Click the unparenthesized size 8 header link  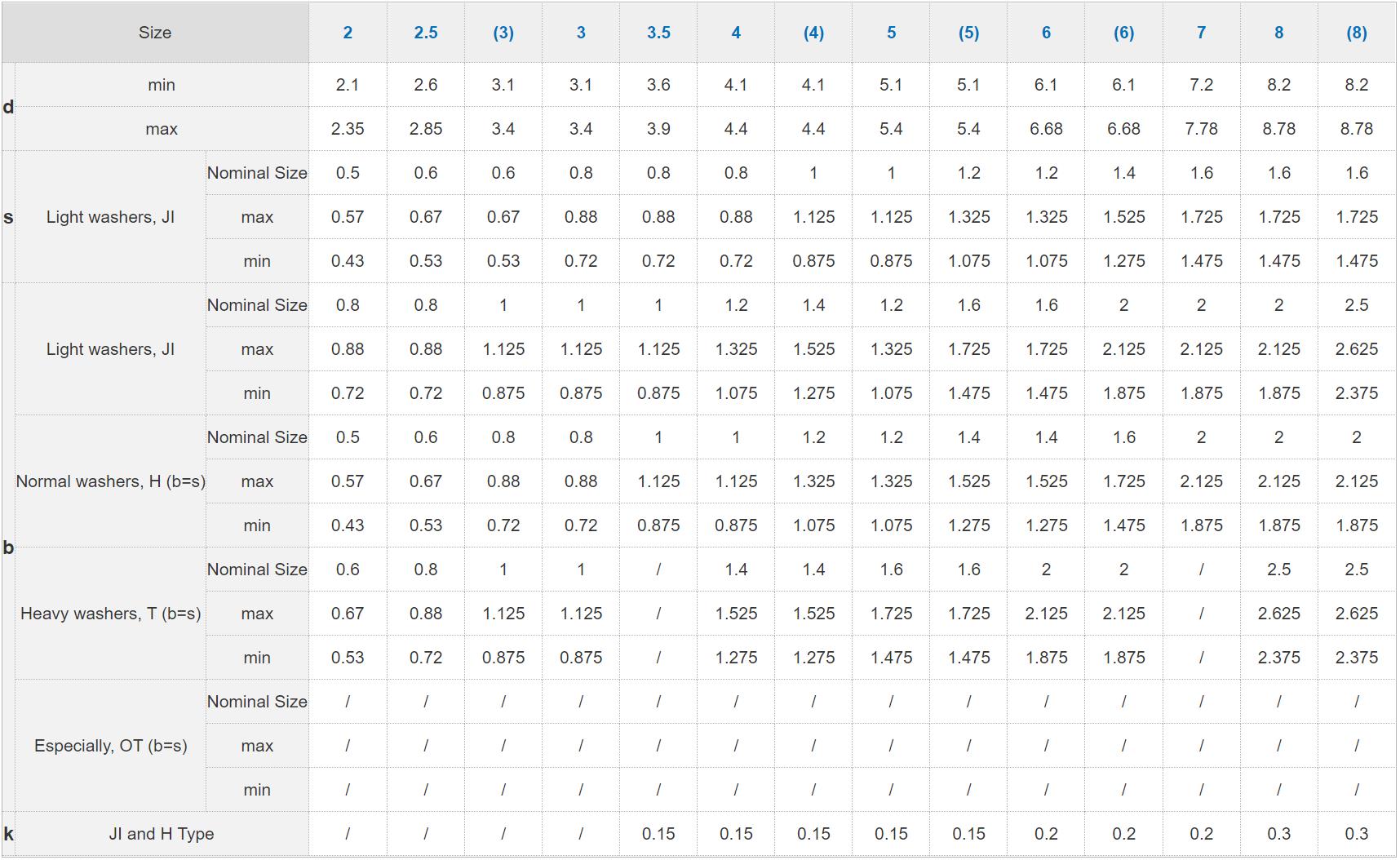click(1278, 33)
